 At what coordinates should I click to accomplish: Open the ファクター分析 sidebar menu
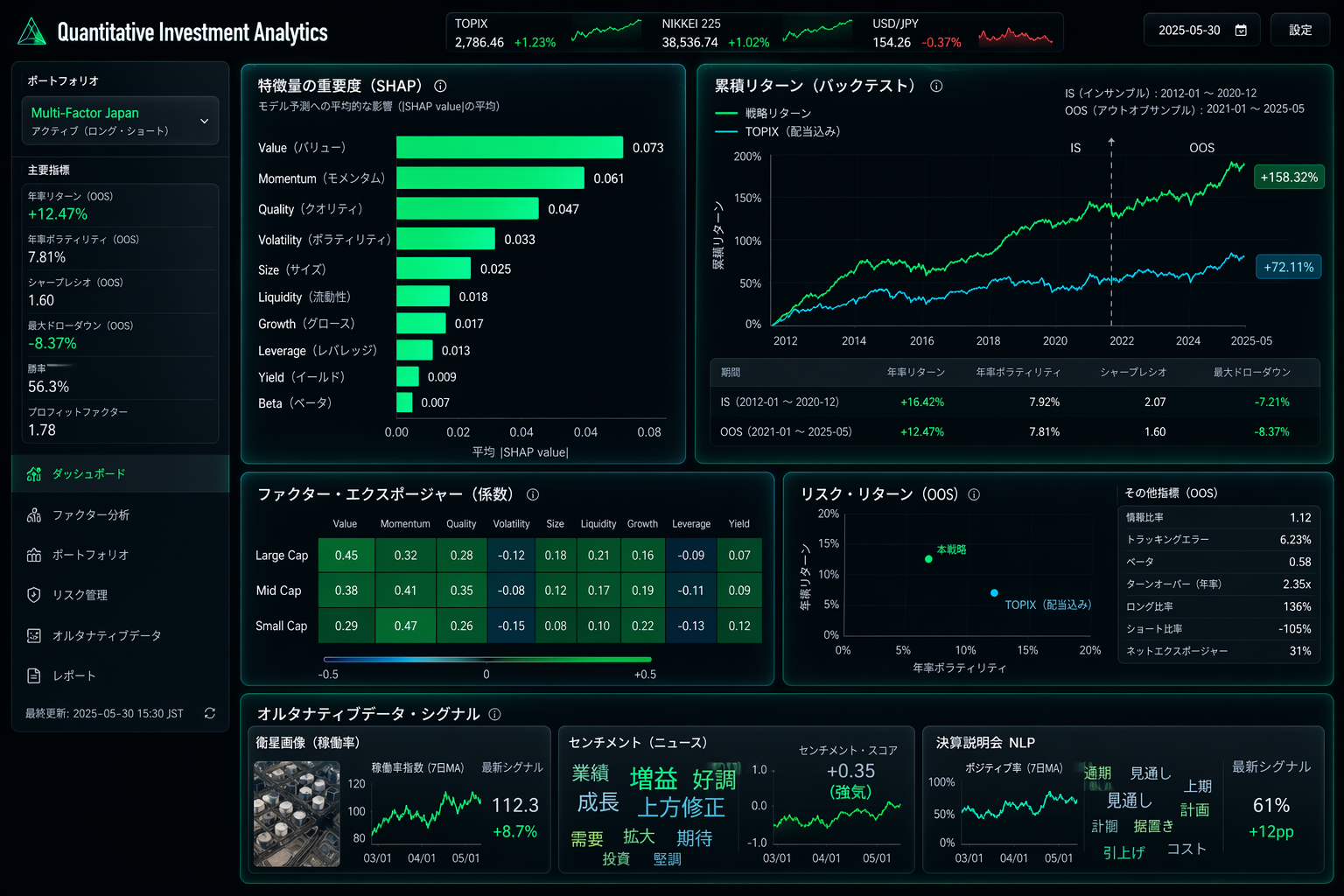click(91, 514)
